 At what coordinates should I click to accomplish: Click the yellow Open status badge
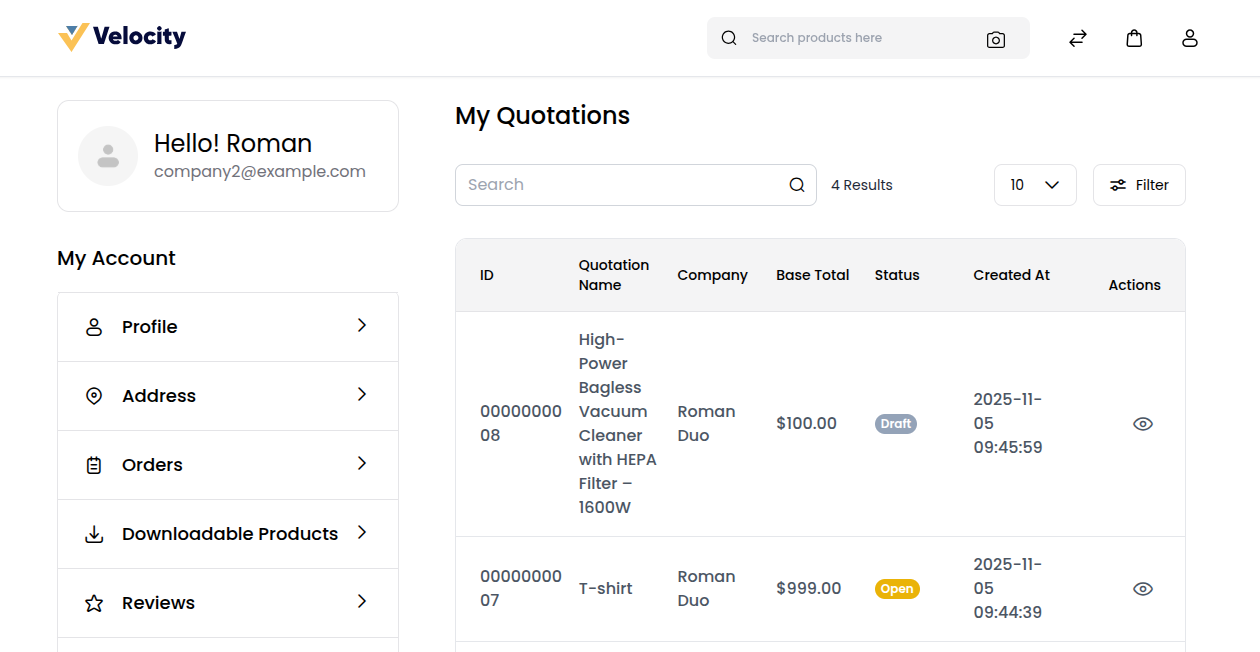[x=896, y=589]
